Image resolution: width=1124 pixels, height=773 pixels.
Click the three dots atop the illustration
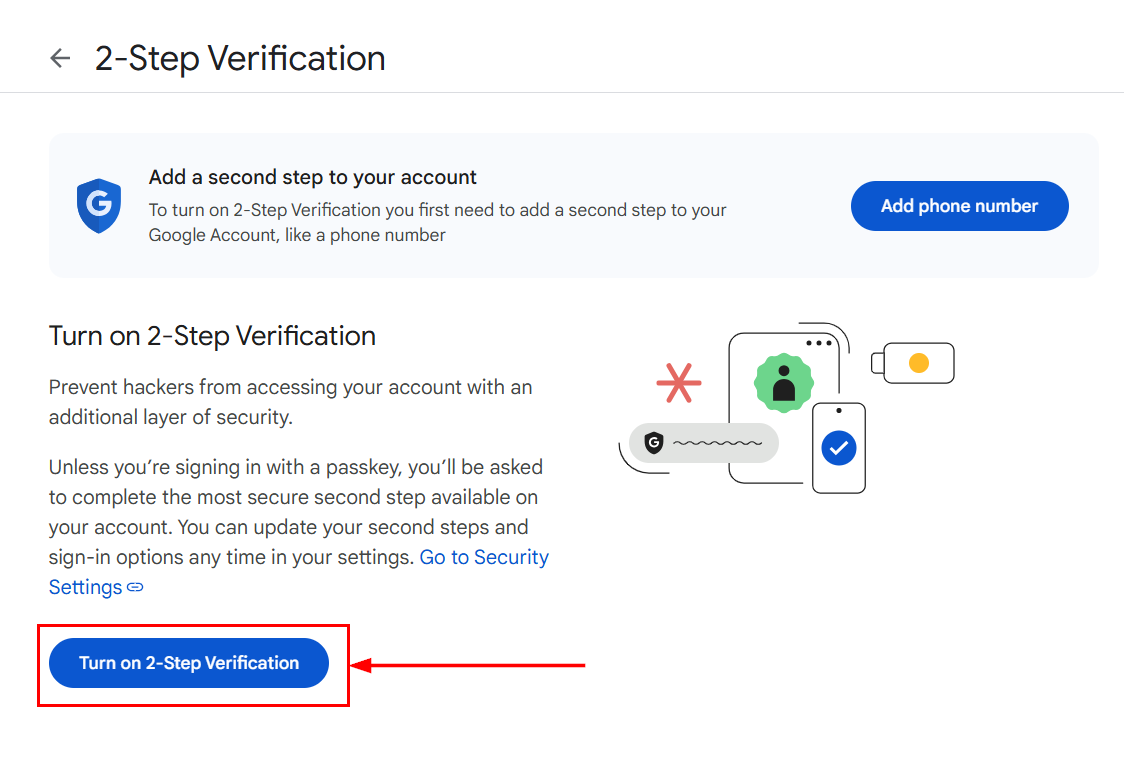click(x=819, y=343)
